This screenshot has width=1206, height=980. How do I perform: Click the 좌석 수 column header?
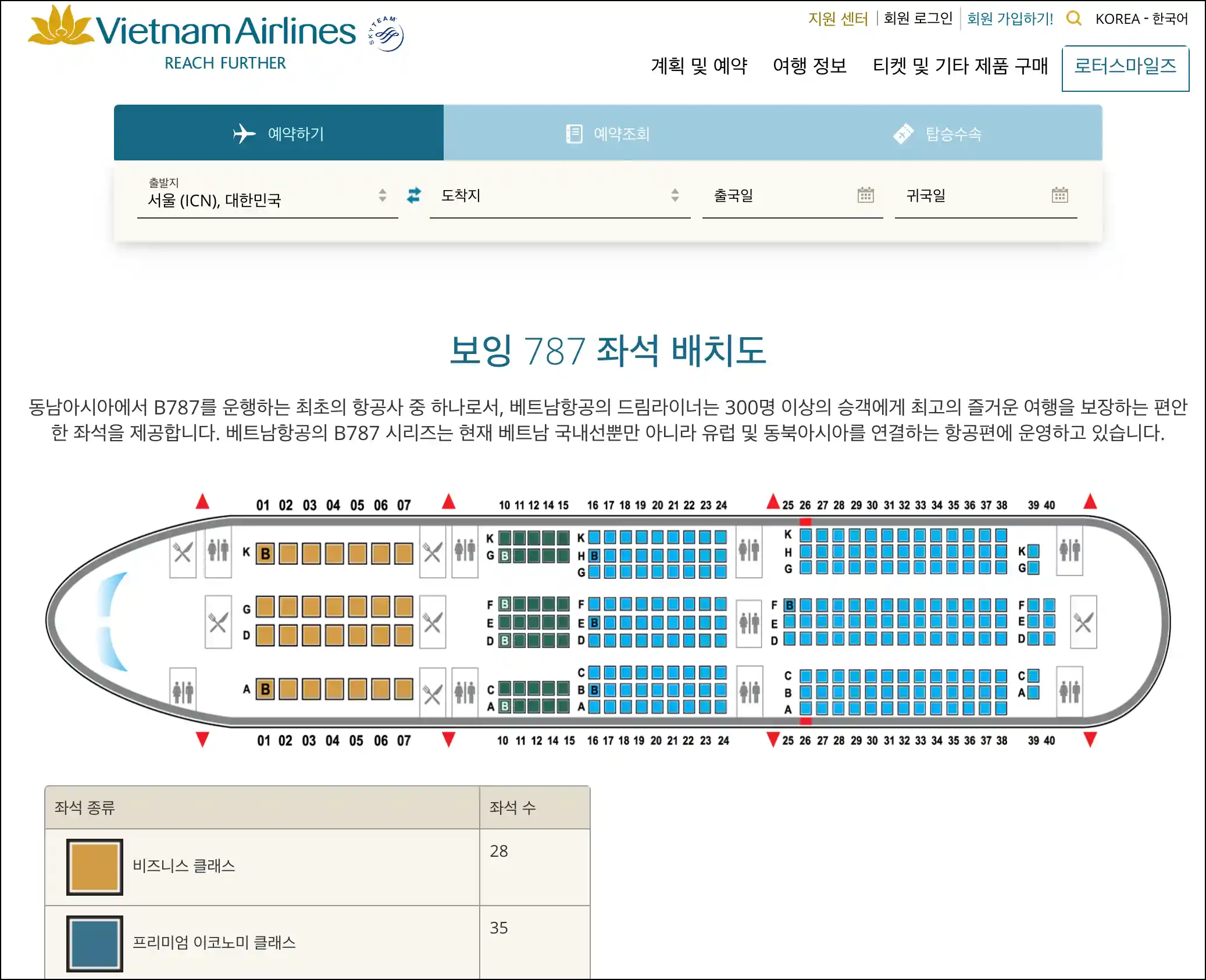tap(535, 807)
